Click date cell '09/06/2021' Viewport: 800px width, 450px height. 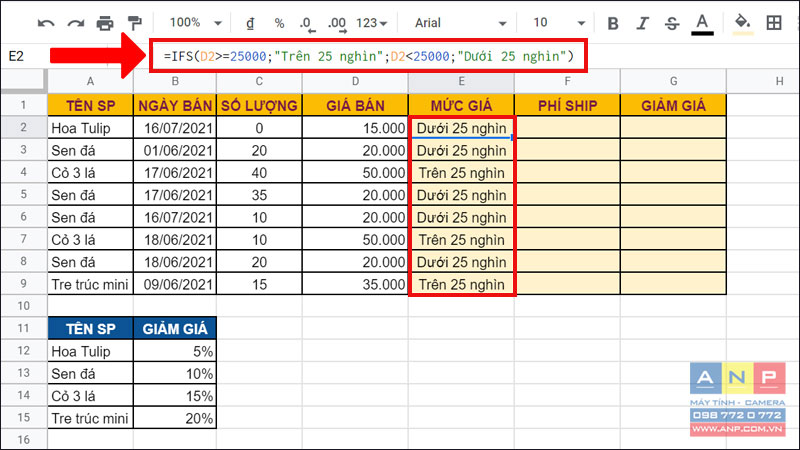coord(175,284)
